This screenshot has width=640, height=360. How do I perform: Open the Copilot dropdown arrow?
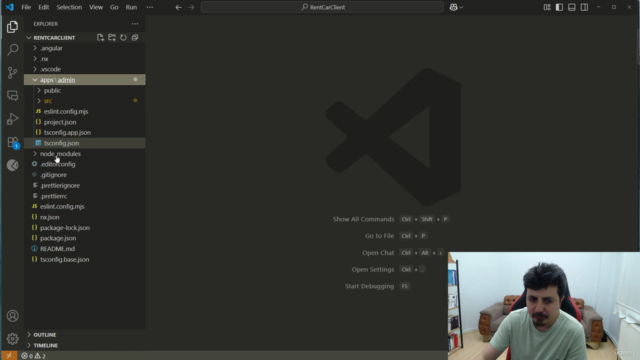point(461,7)
